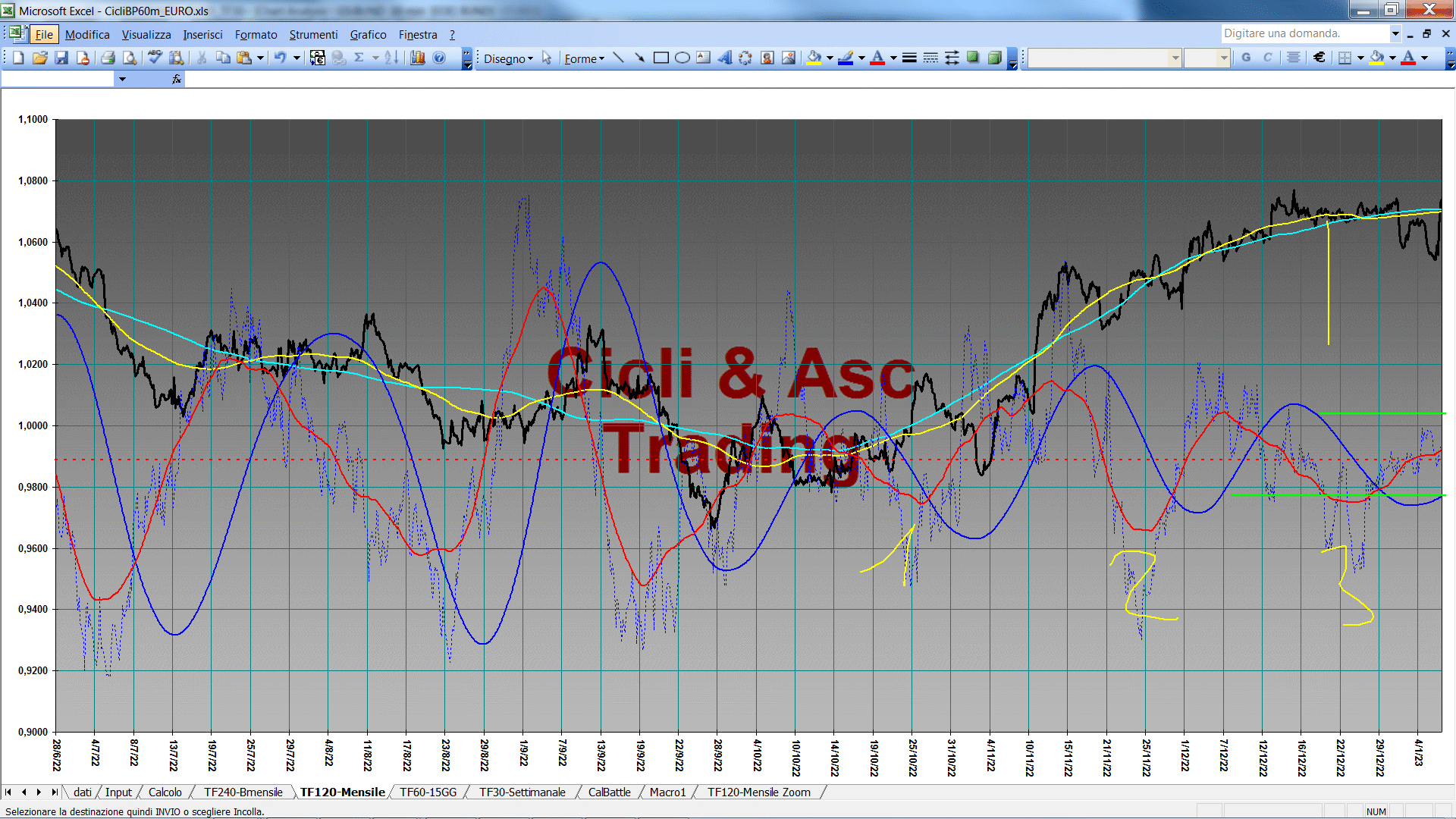Click in the 'Digitare una domanda' help box
The height and width of the screenshot is (819, 1456).
point(1304,33)
